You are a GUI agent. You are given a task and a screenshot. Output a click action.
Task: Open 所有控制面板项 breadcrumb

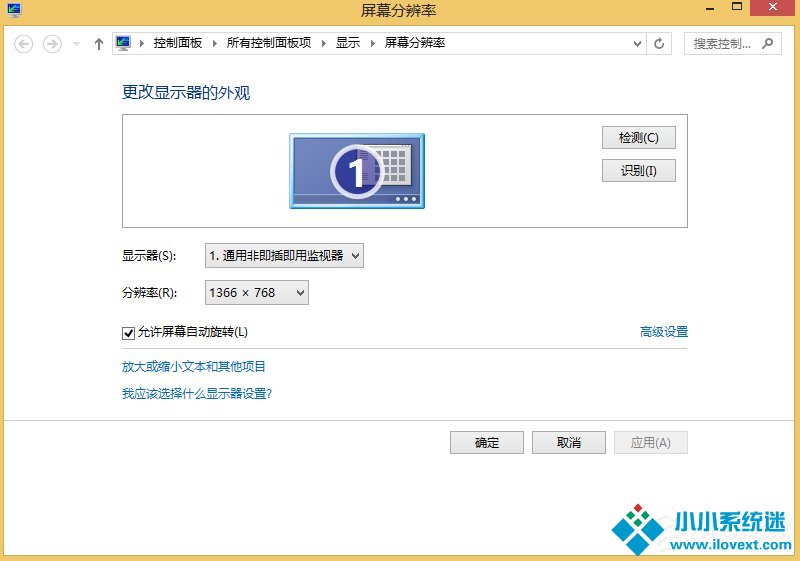[269, 43]
